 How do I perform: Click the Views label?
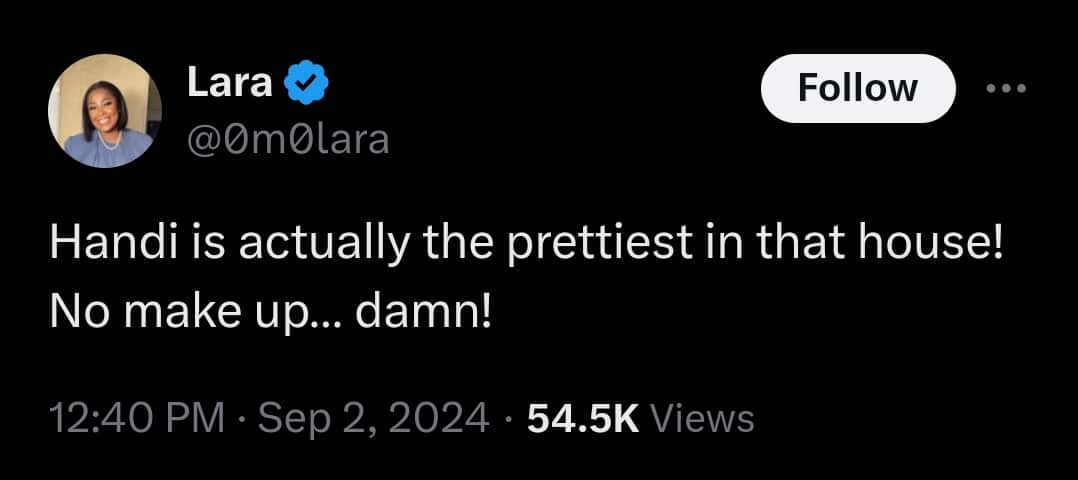coord(702,417)
